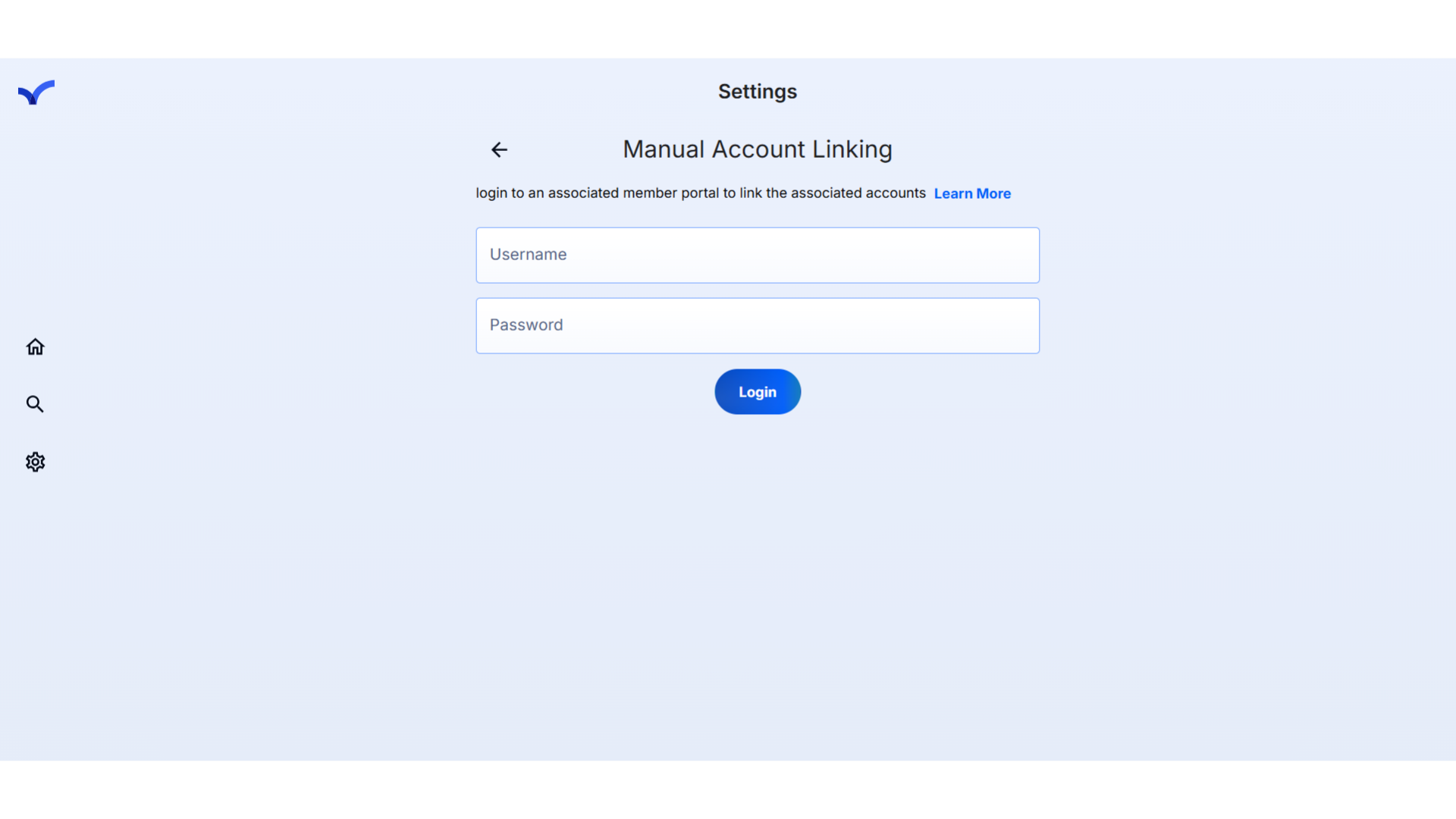This screenshot has width=1456, height=819.
Task: Open Search from the sidebar
Action: pos(35,404)
